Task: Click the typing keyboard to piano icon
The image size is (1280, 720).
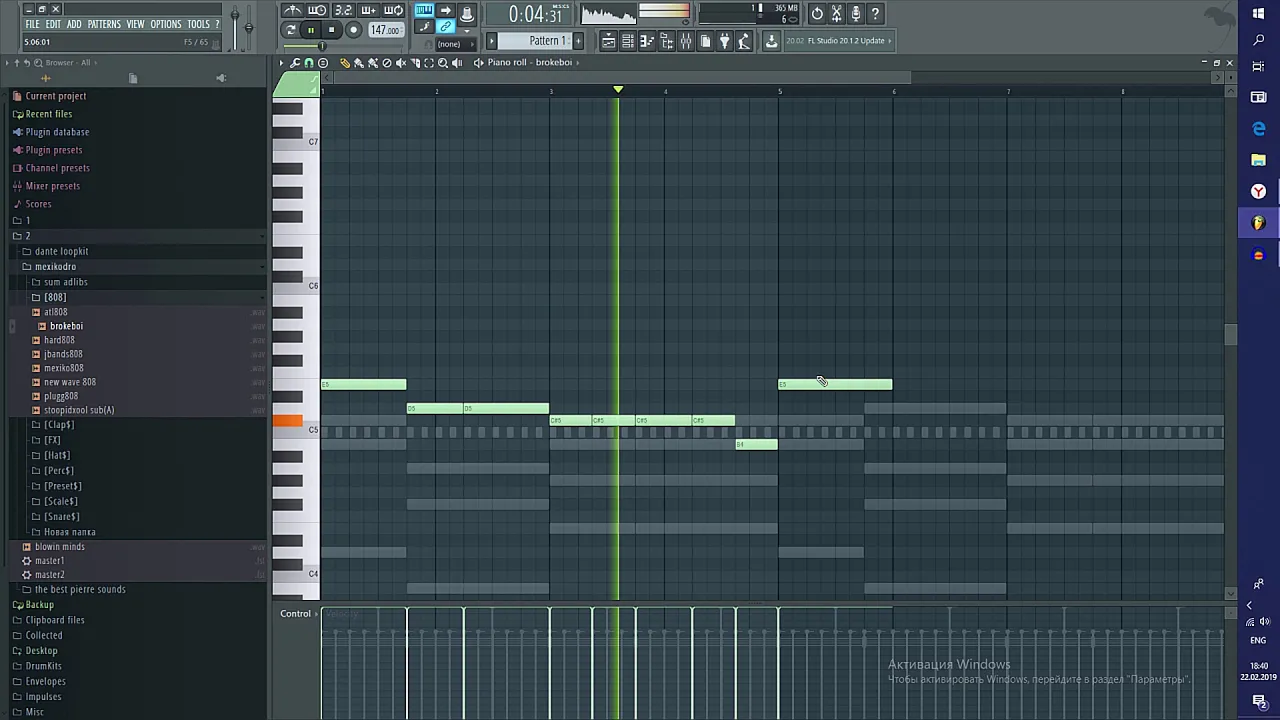Action: tap(424, 10)
